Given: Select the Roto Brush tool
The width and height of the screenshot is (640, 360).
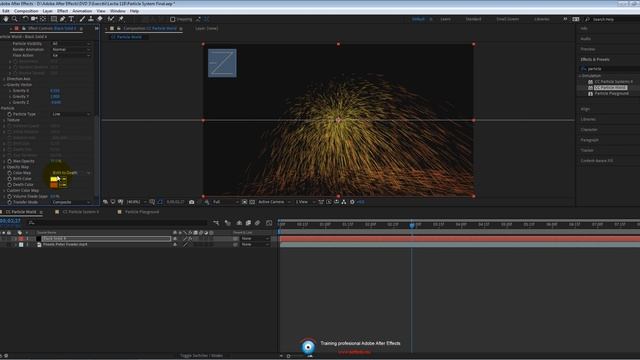Looking at the screenshot, I should click(x=111, y=19).
